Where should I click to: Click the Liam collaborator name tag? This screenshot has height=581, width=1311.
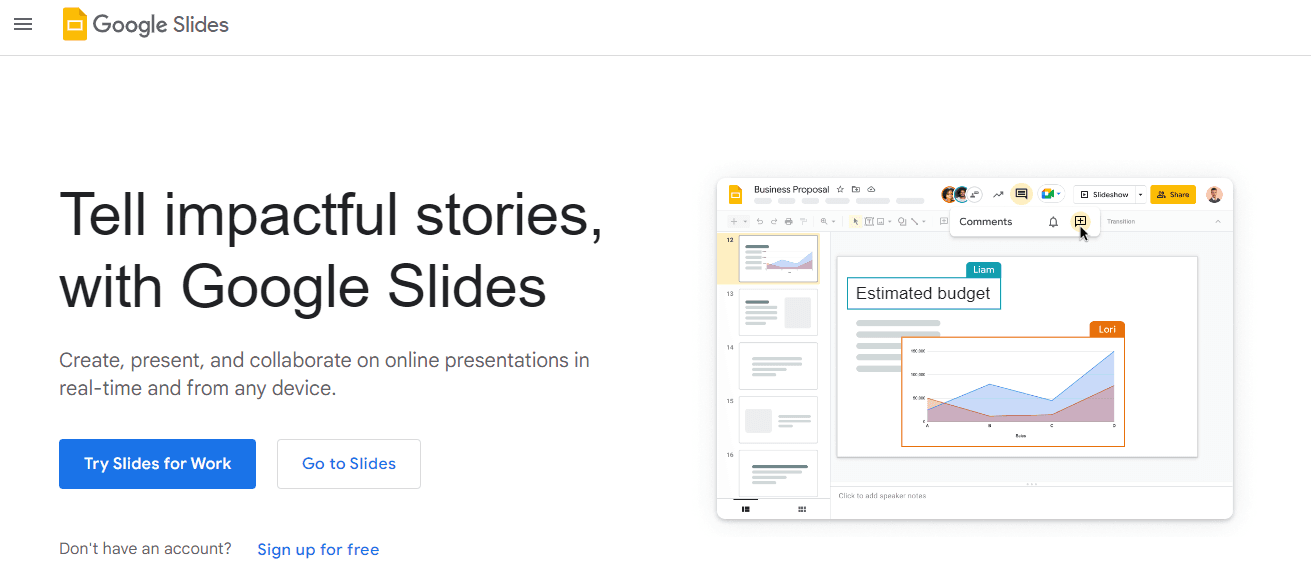(984, 270)
